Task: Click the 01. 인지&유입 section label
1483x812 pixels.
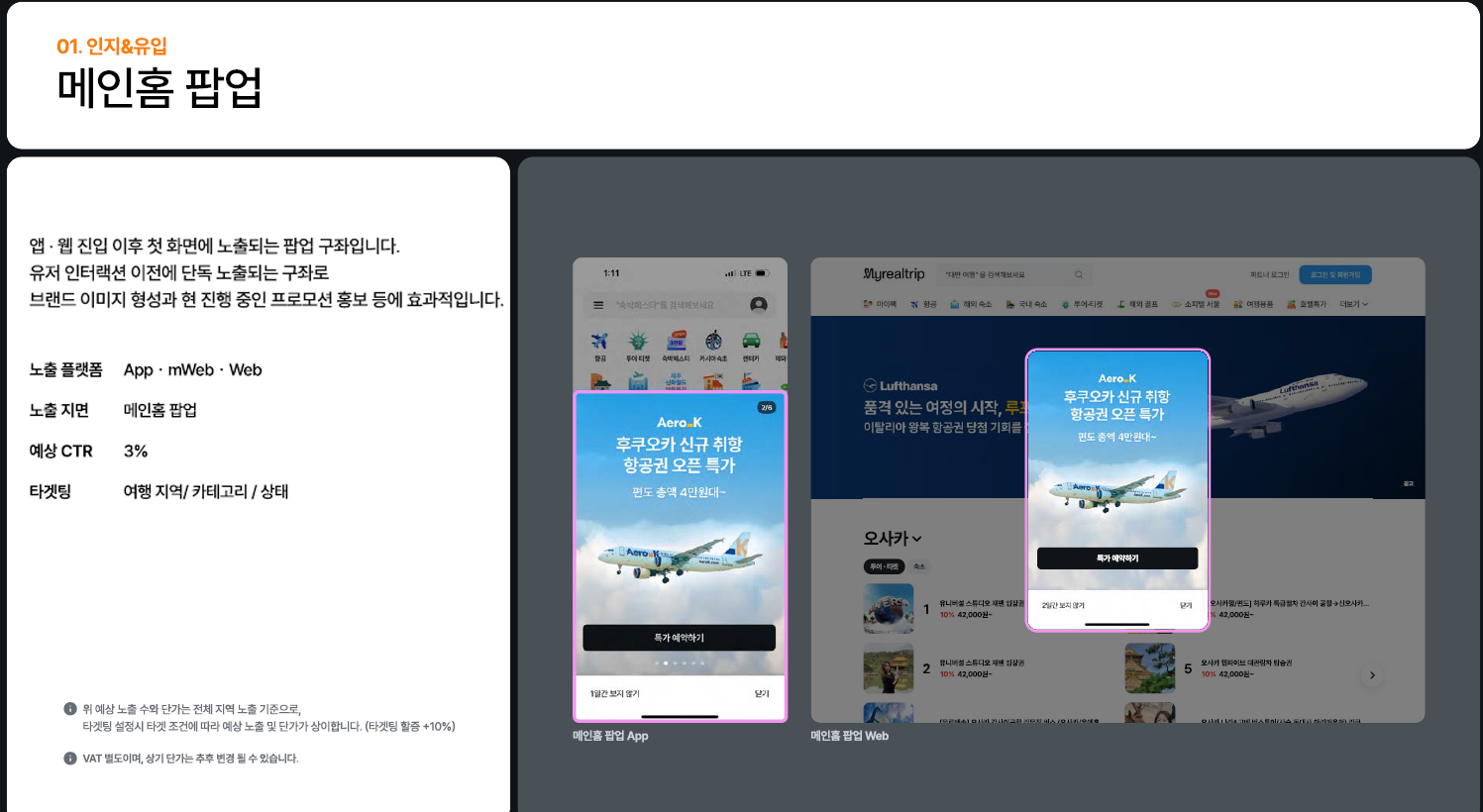Action: coord(112,46)
